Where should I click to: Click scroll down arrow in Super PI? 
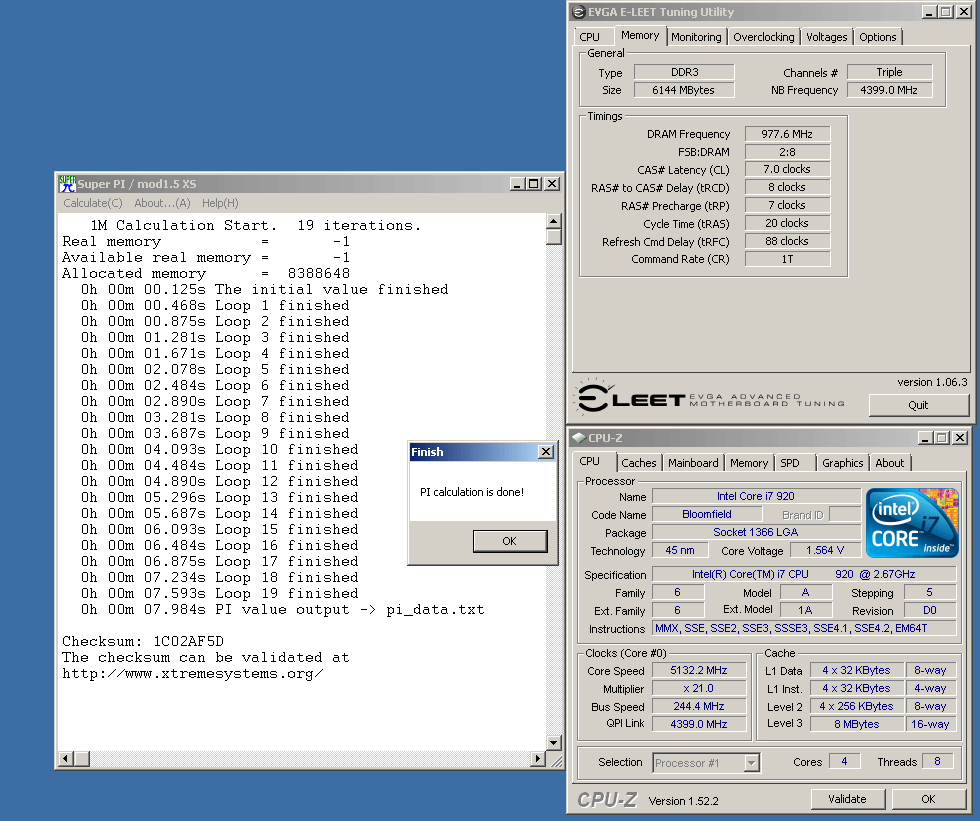click(553, 742)
